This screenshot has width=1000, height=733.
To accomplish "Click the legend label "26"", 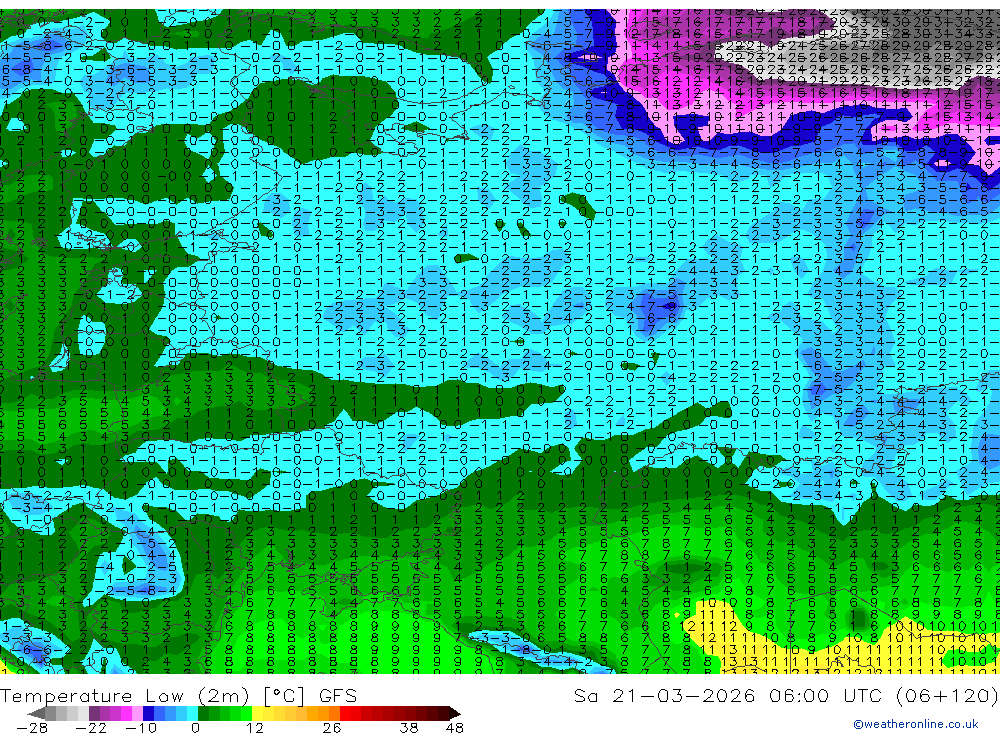I will (332, 727).
